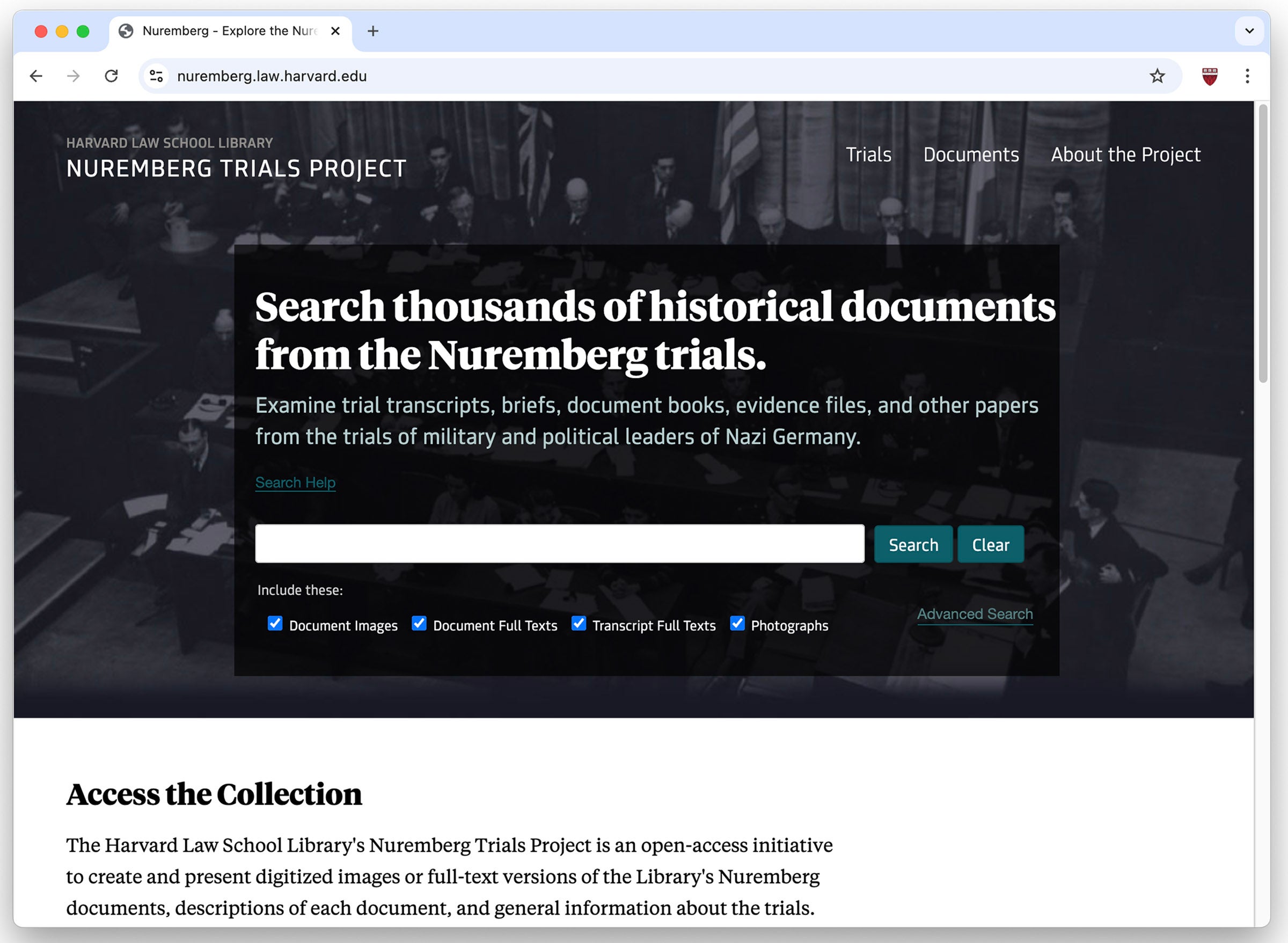
Task: Open Chrome's three-dot menu
Action: pyautogui.click(x=1248, y=75)
